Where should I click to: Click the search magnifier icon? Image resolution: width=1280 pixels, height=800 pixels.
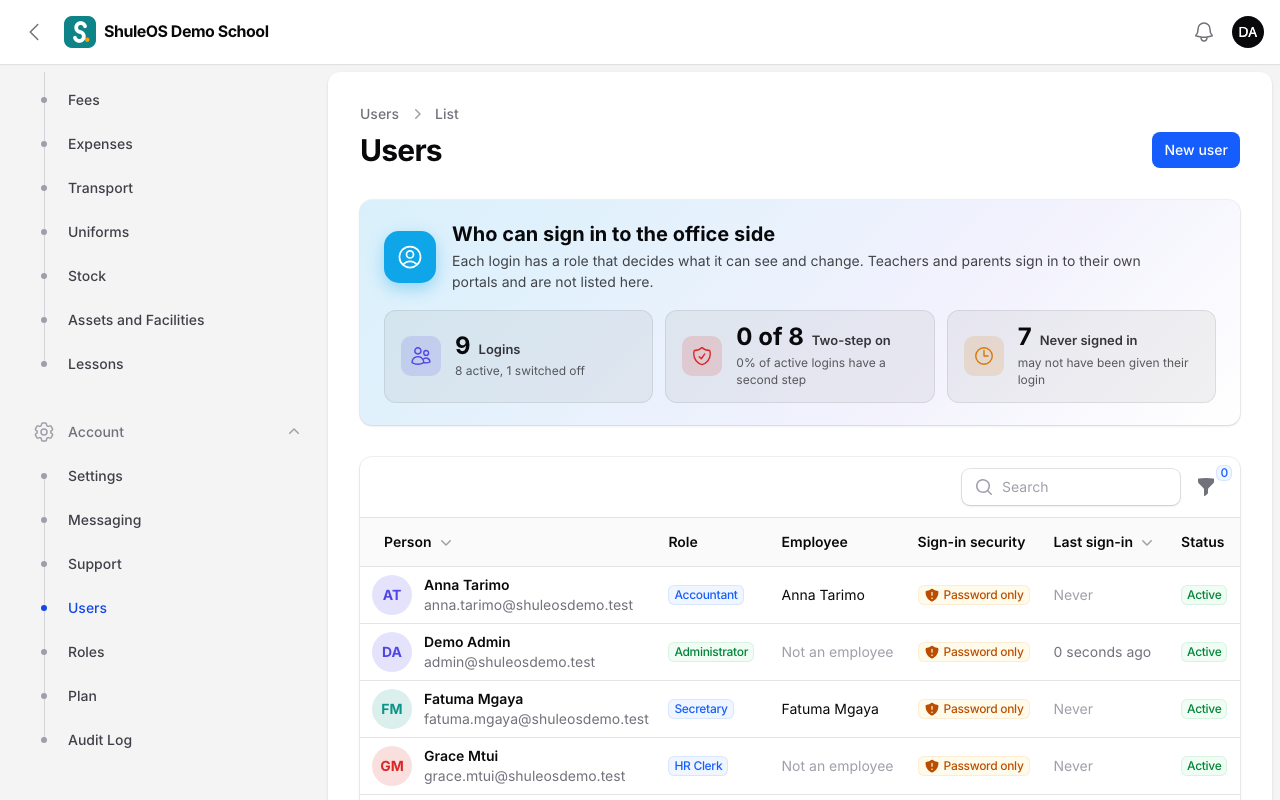pos(984,487)
